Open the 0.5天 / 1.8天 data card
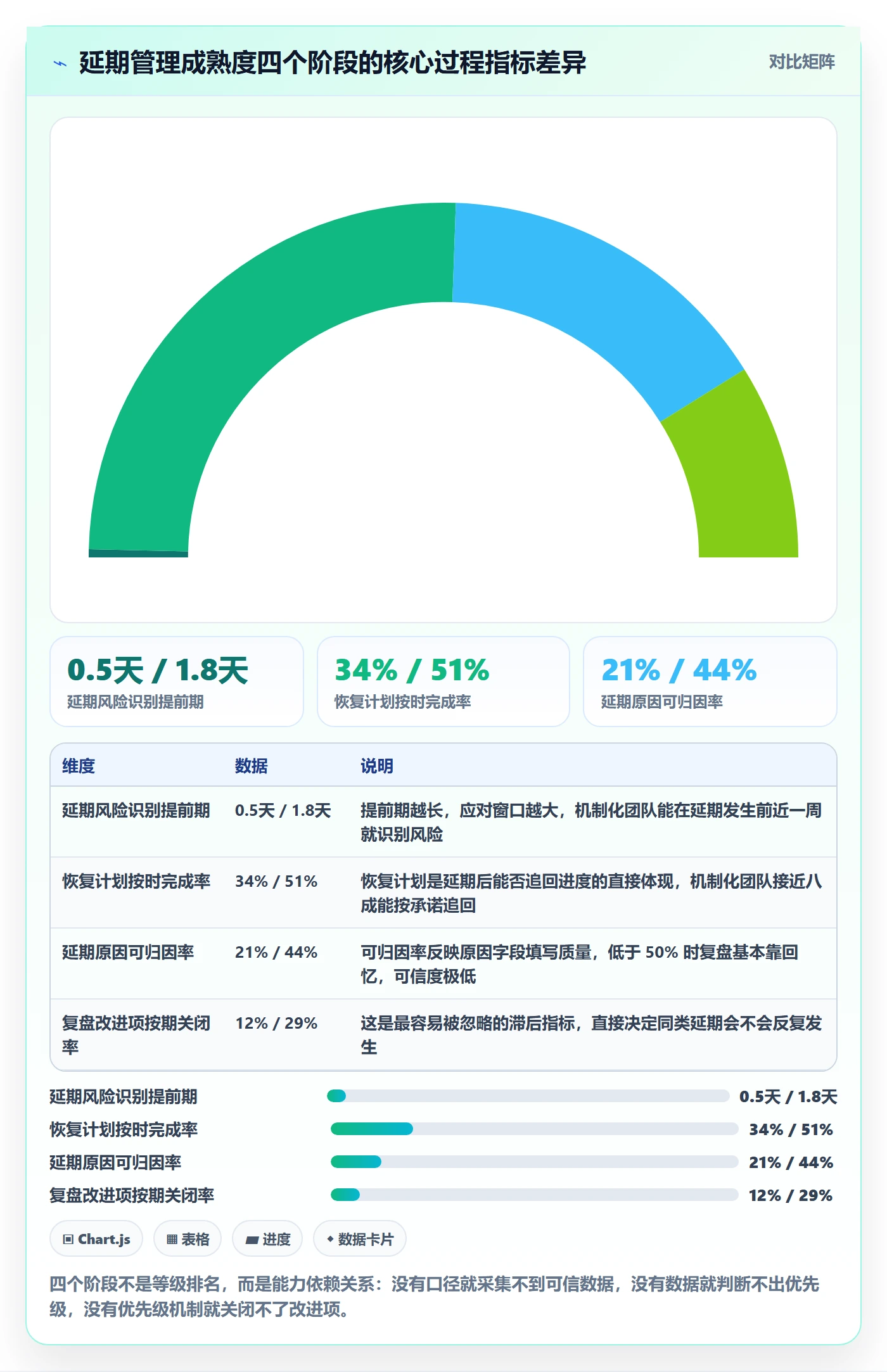This screenshot has height=1372, width=887. click(177, 682)
